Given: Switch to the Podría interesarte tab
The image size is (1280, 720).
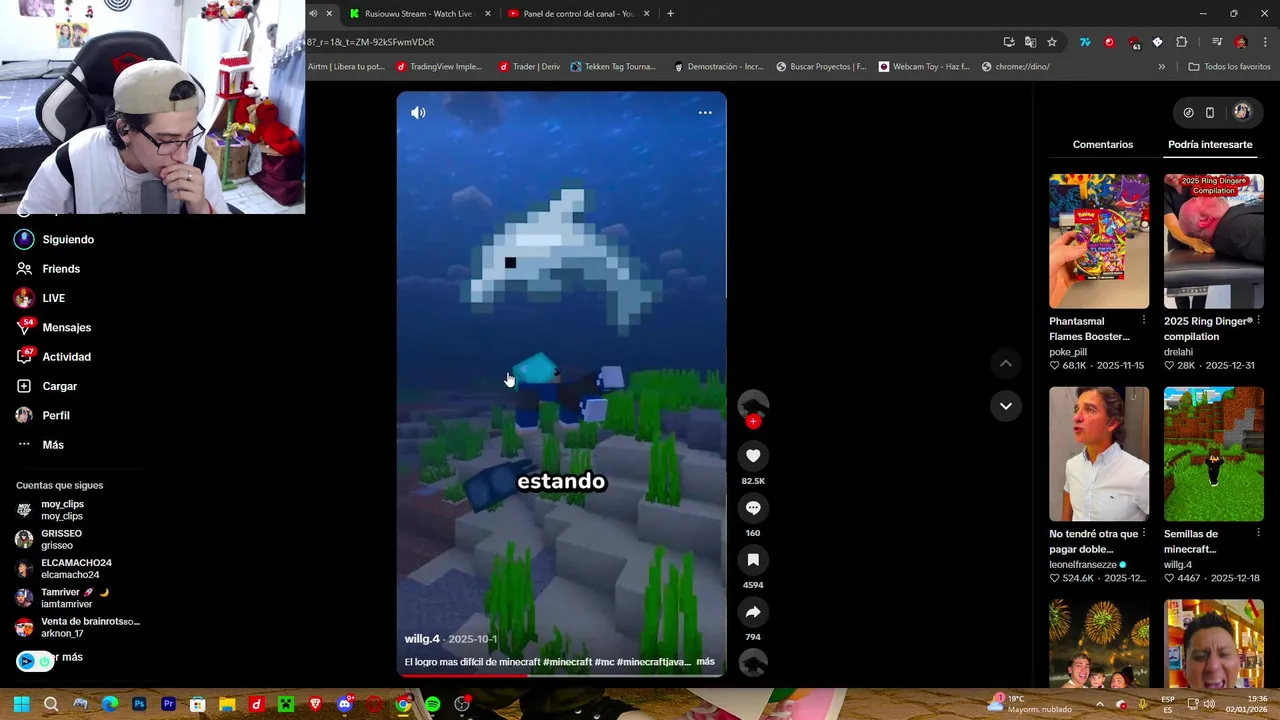Looking at the screenshot, I should coord(1210,144).
